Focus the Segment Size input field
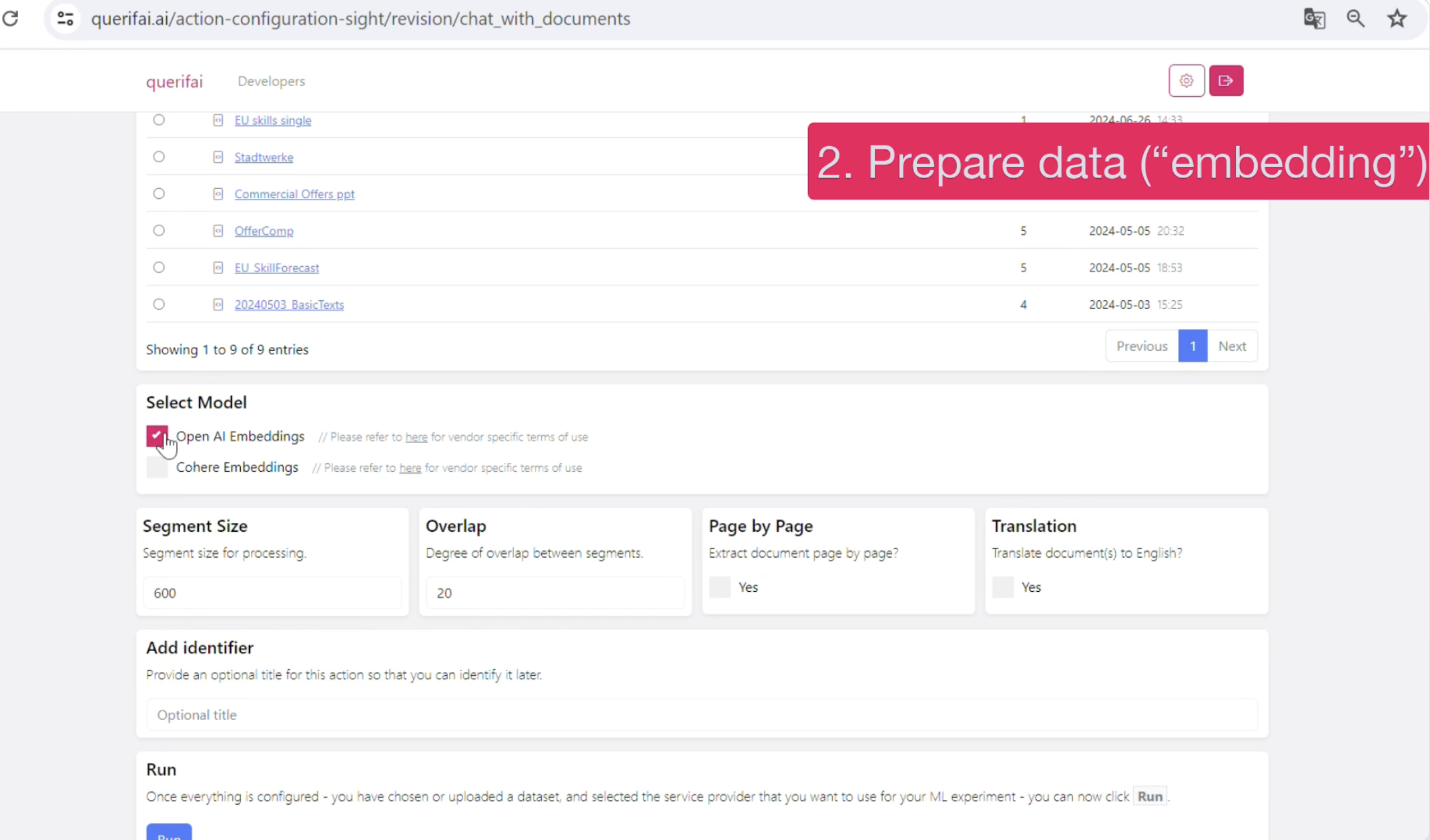The width and height of the screenshot is (1430, 840). pos(272,592)
